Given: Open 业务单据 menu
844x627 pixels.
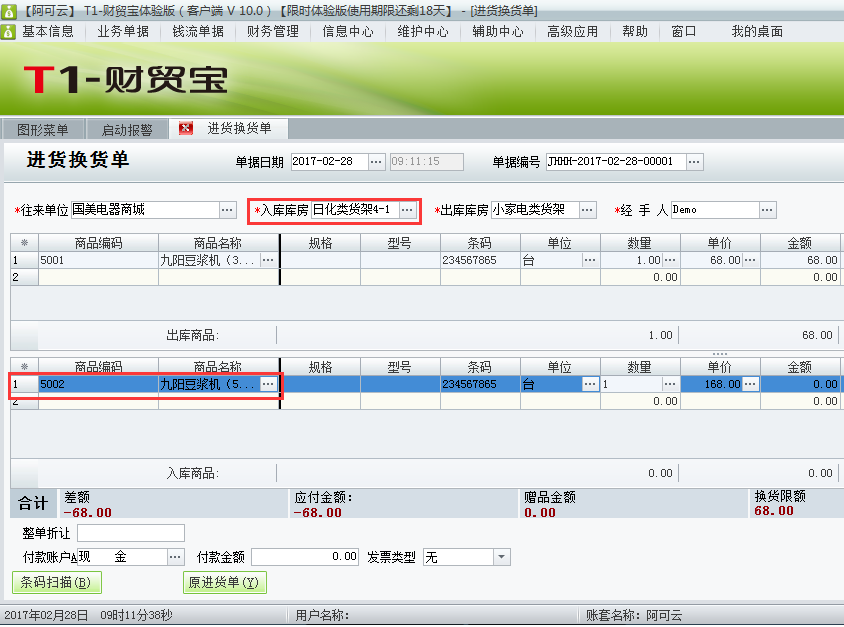Looking at the screenshot, I should 123,32.
